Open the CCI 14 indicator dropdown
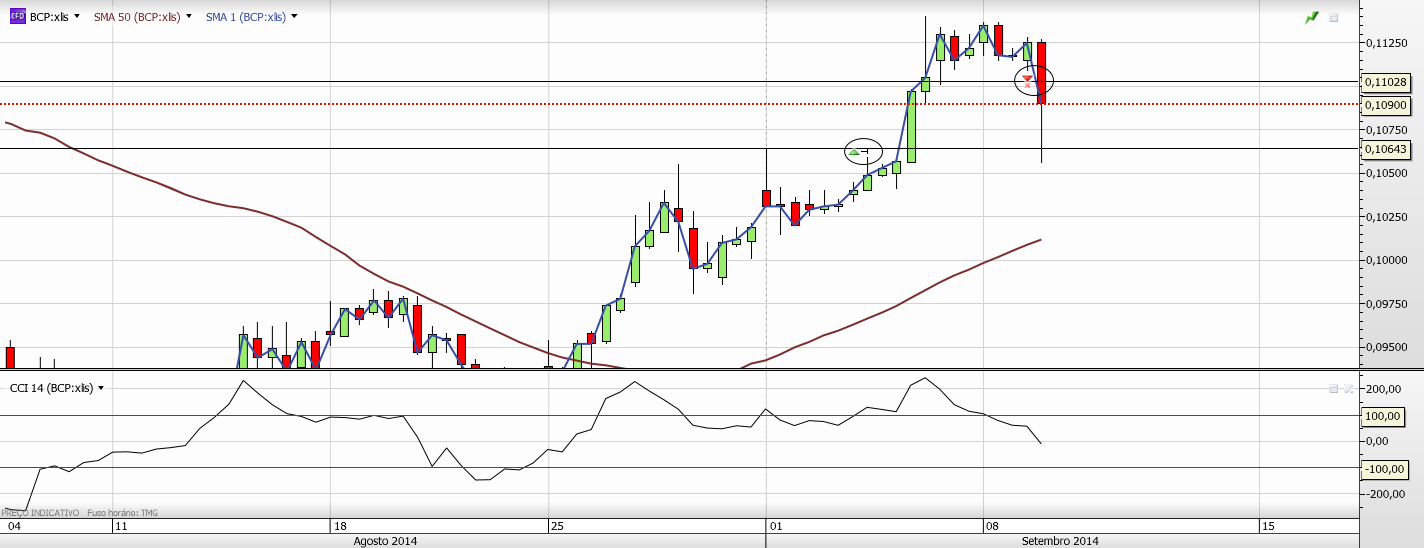Screen dimensions: 1424x548 point(101,388)
